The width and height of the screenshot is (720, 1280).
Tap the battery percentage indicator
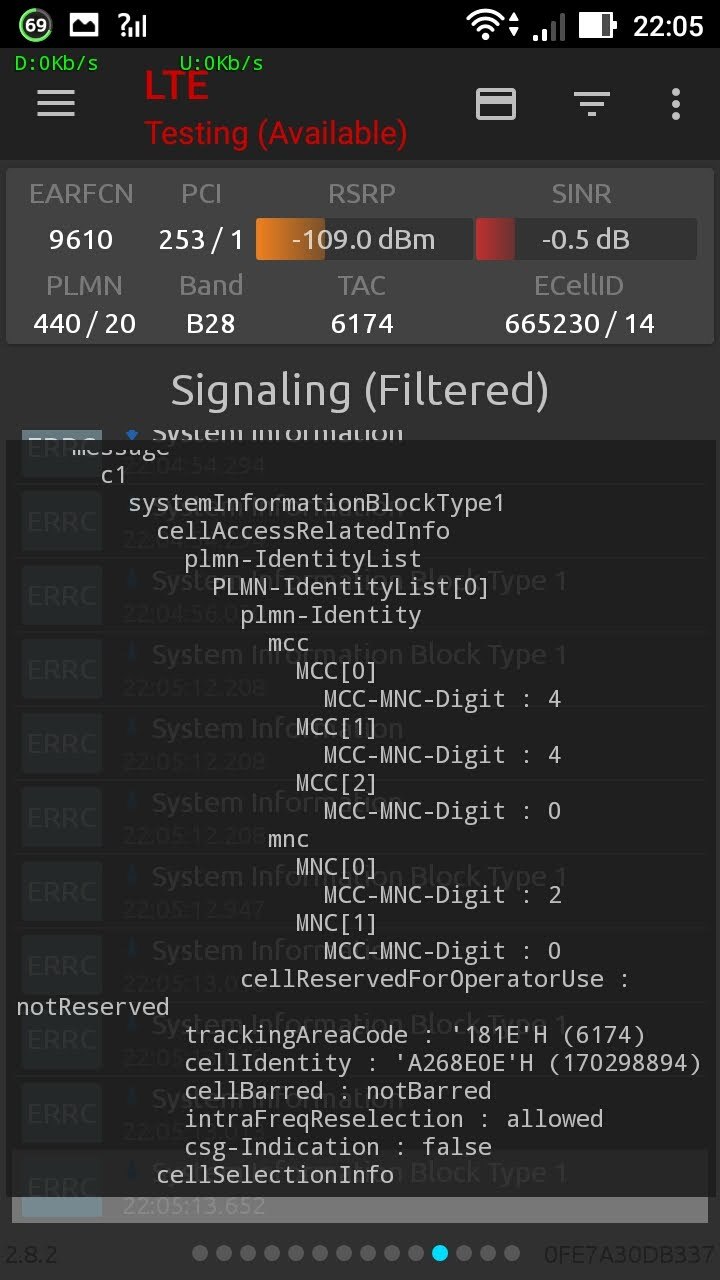35,25
